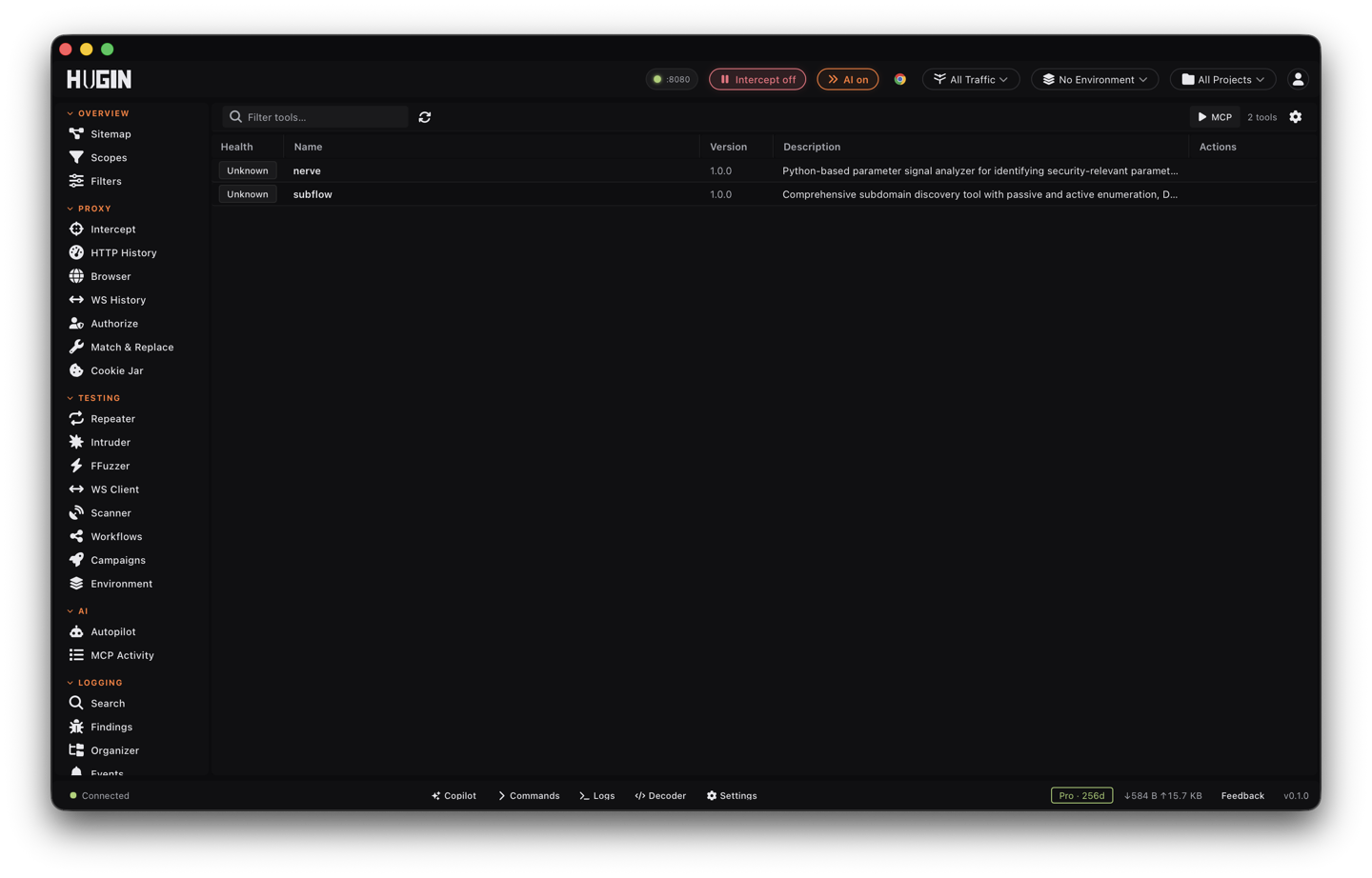
Task: Collapse the PROXY sidebar section
Action: [90, 209]
